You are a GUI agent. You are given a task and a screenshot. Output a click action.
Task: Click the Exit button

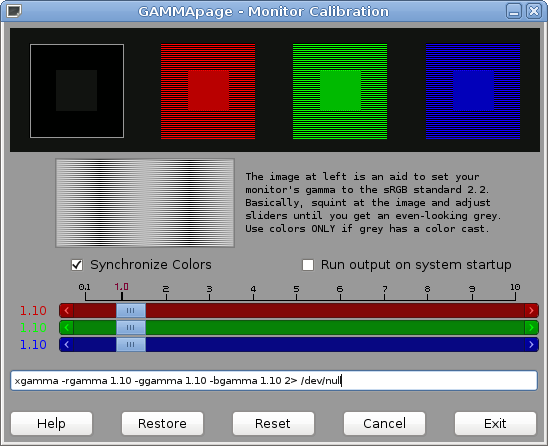coord(495,424)
